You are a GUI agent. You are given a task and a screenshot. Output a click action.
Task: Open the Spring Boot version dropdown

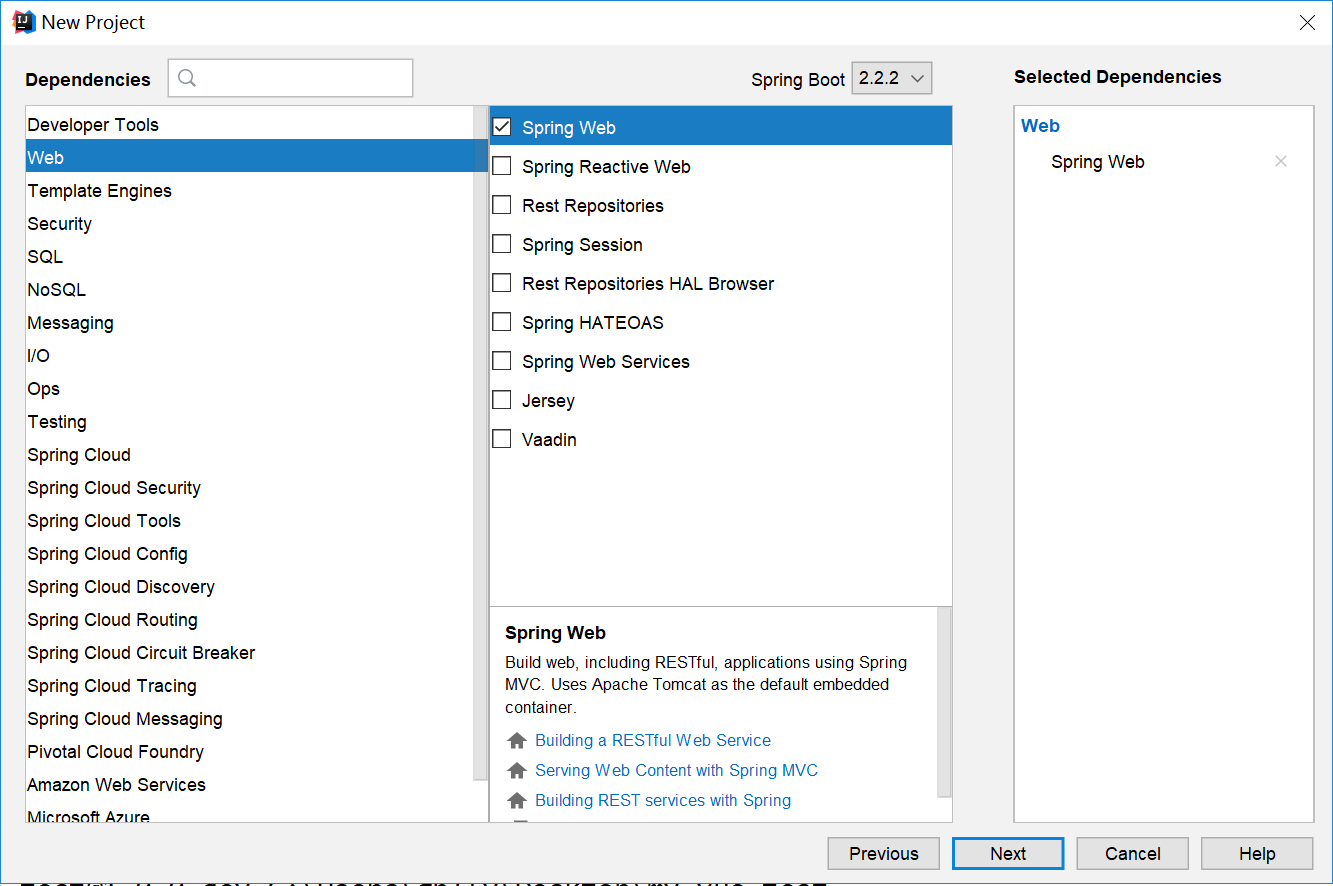click(x=892, y=78)
